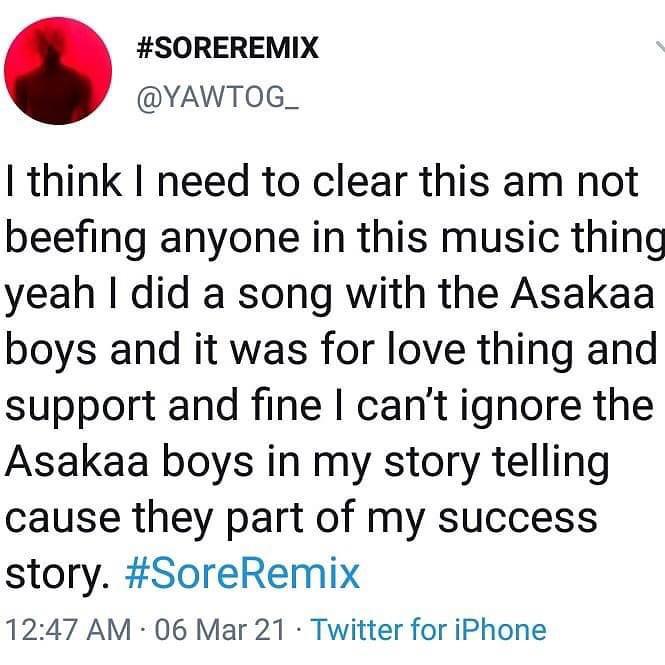The height and width of the screenshot is (665, 665).
Task: Select the word 'success' in the tweet
Action: (517, 520)
